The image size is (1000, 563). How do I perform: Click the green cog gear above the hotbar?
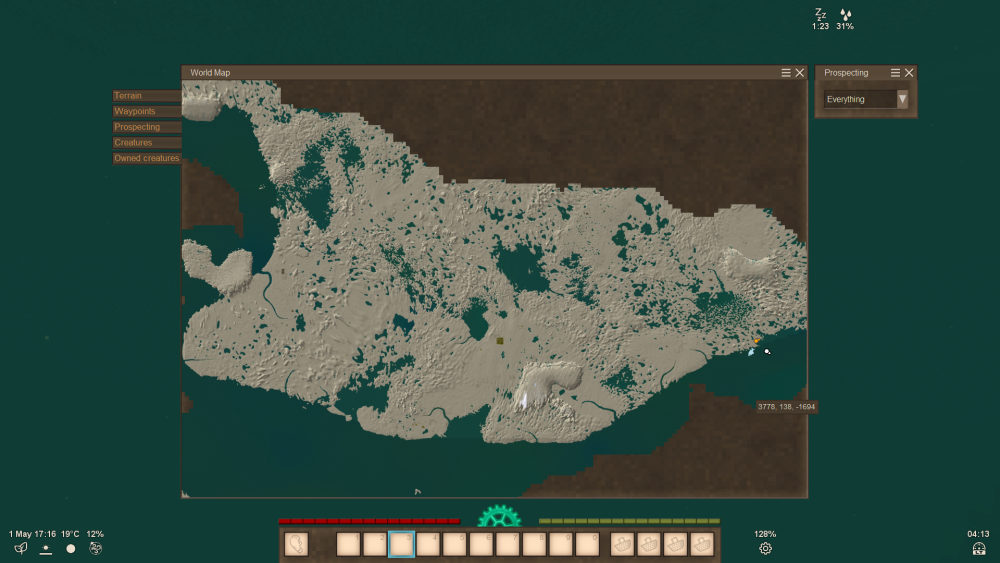click(499, 517)
